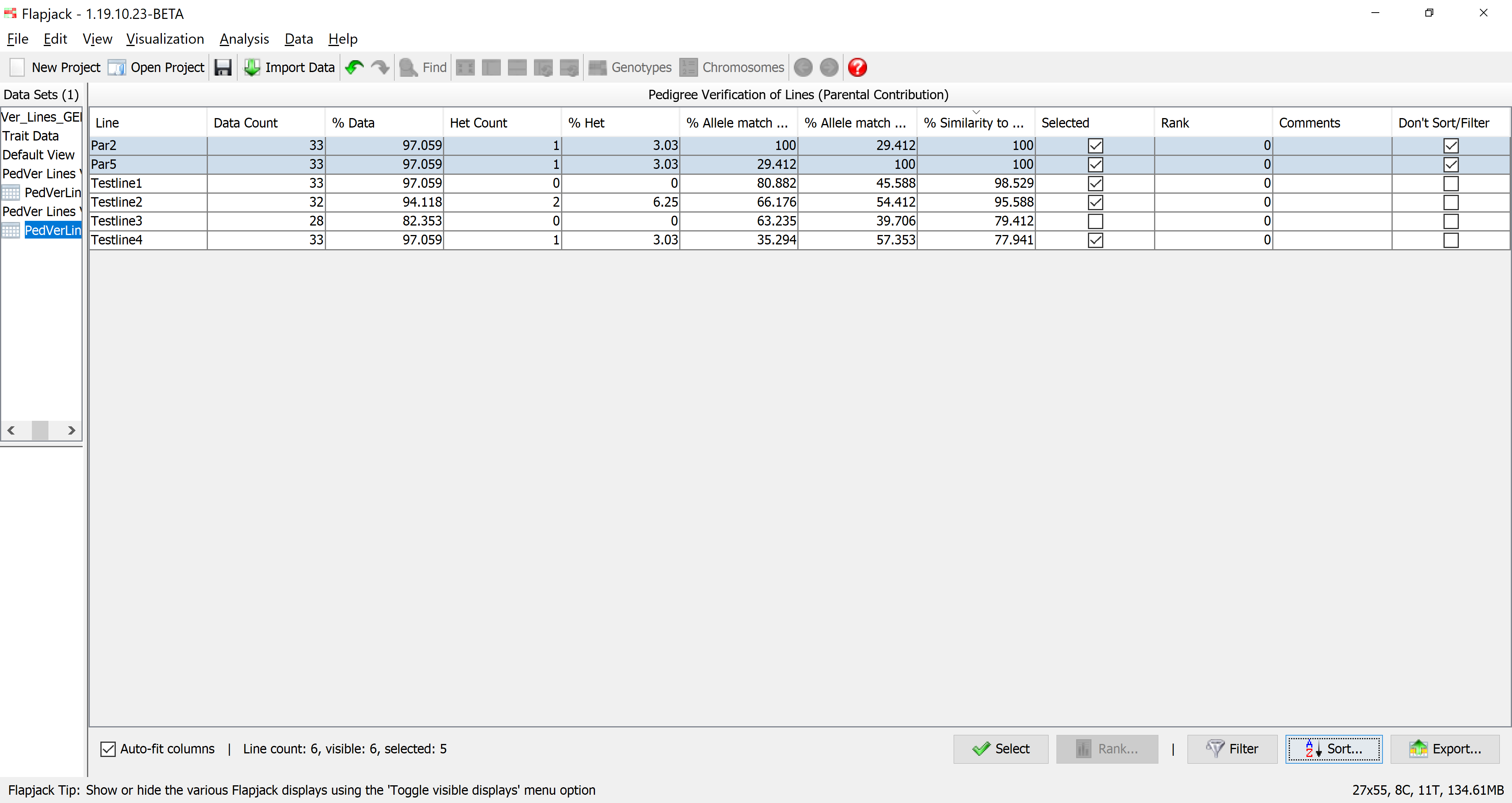The width and height of the screenshot is (1512, 803).
Task: Click the Het Count column header
Action: [502, 123]
